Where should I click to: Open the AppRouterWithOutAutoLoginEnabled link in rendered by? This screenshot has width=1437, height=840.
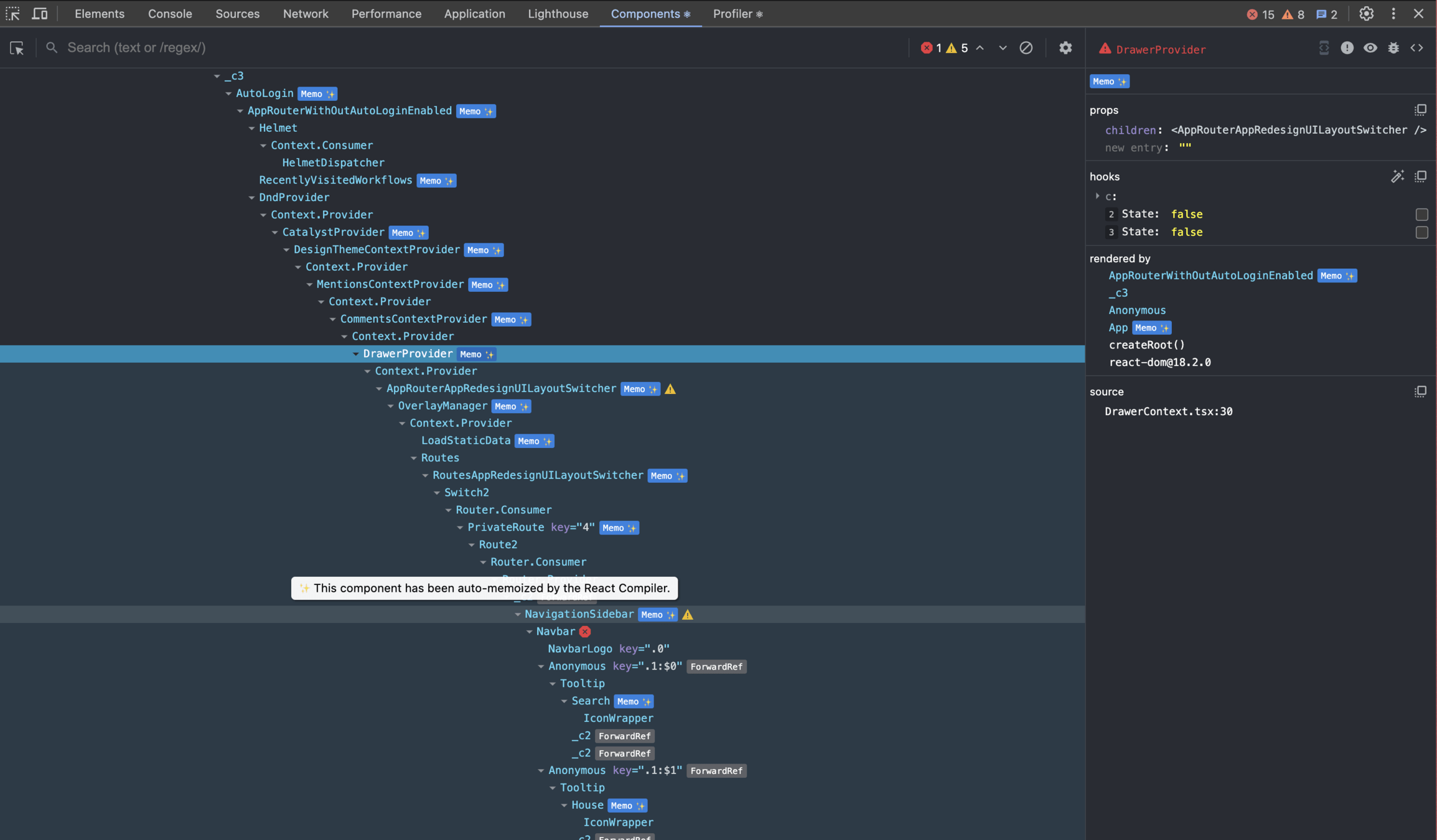(x=1210, y=276)
